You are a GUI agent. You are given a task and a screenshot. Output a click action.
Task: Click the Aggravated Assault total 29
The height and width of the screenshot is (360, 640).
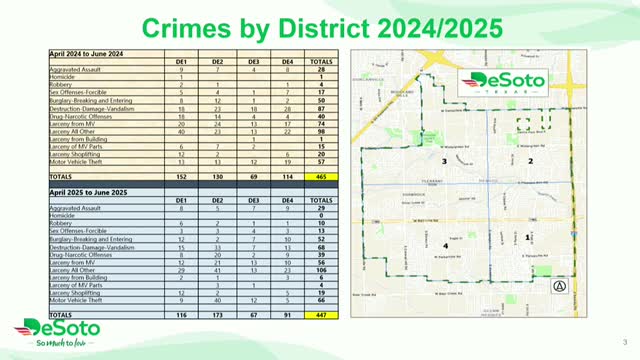click(321, 208)
